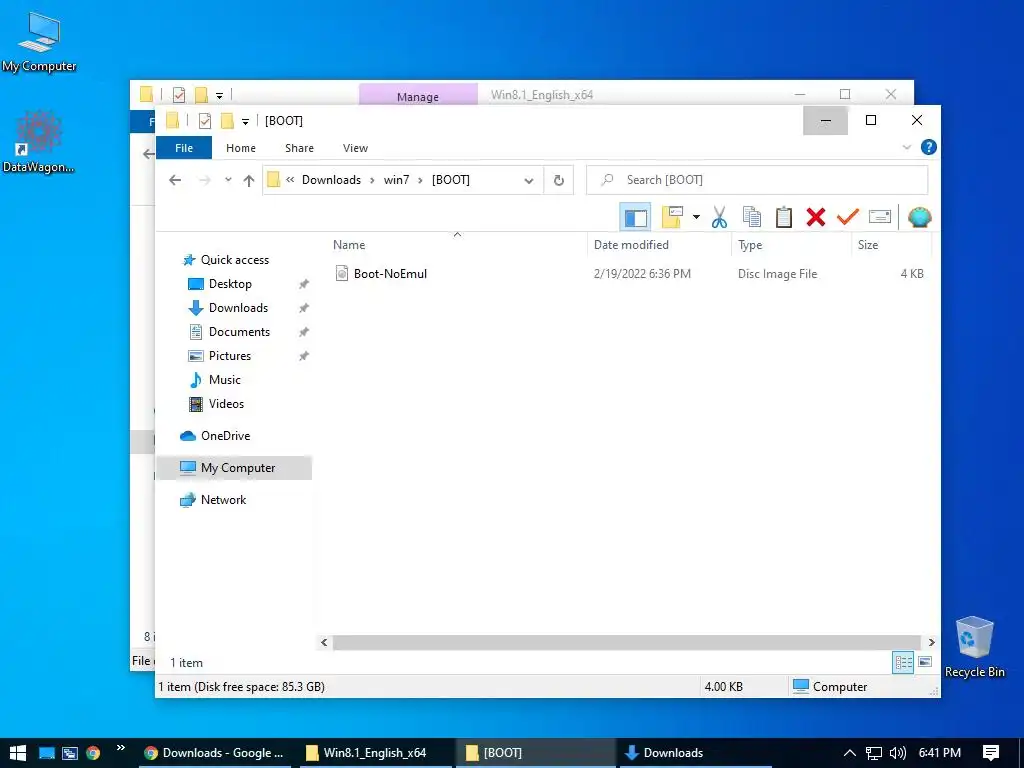Open the folder options toolbar icon
Viewport: 1024px width, 768px height.
coord(672,217)
